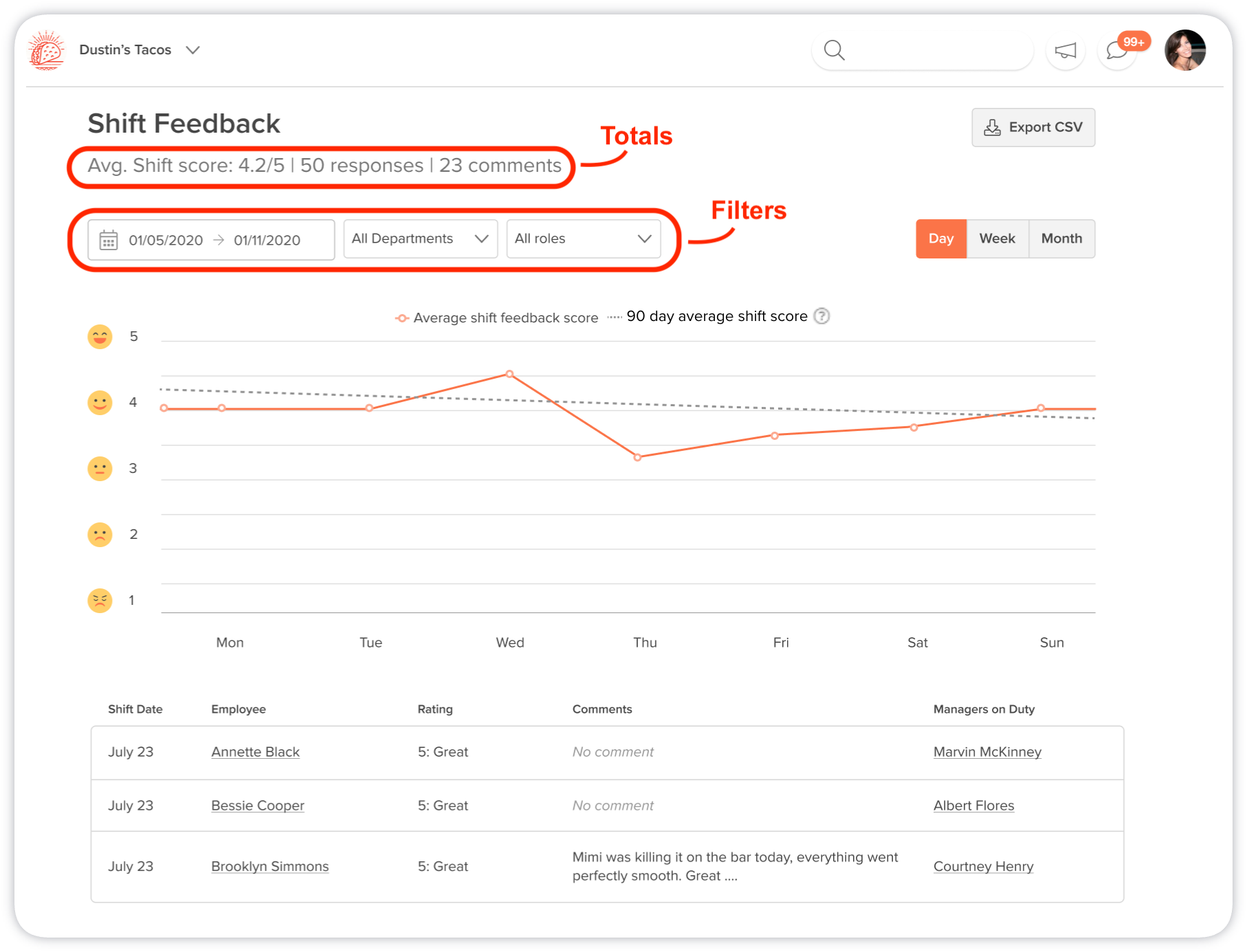Click the start date 01/05/2020

pyautogui.click(x=166, y=240)
